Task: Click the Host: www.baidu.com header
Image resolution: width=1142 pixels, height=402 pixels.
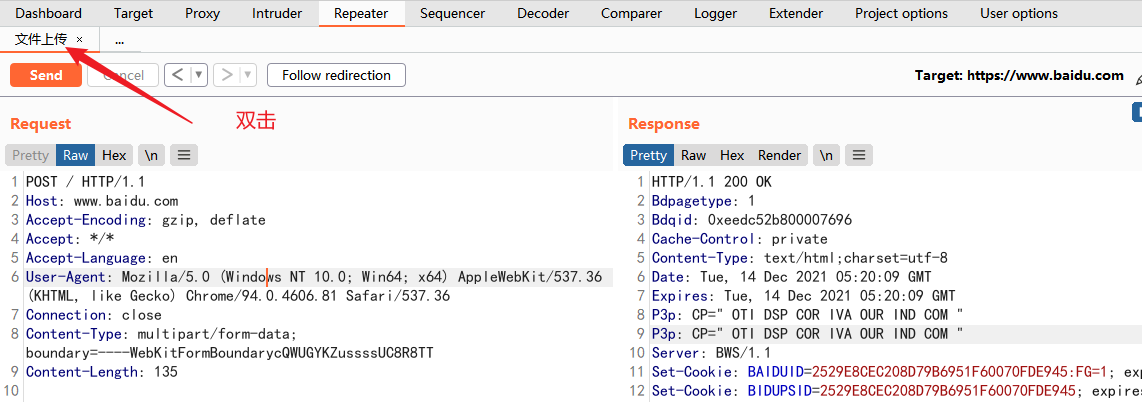Action: click(102, 201)
